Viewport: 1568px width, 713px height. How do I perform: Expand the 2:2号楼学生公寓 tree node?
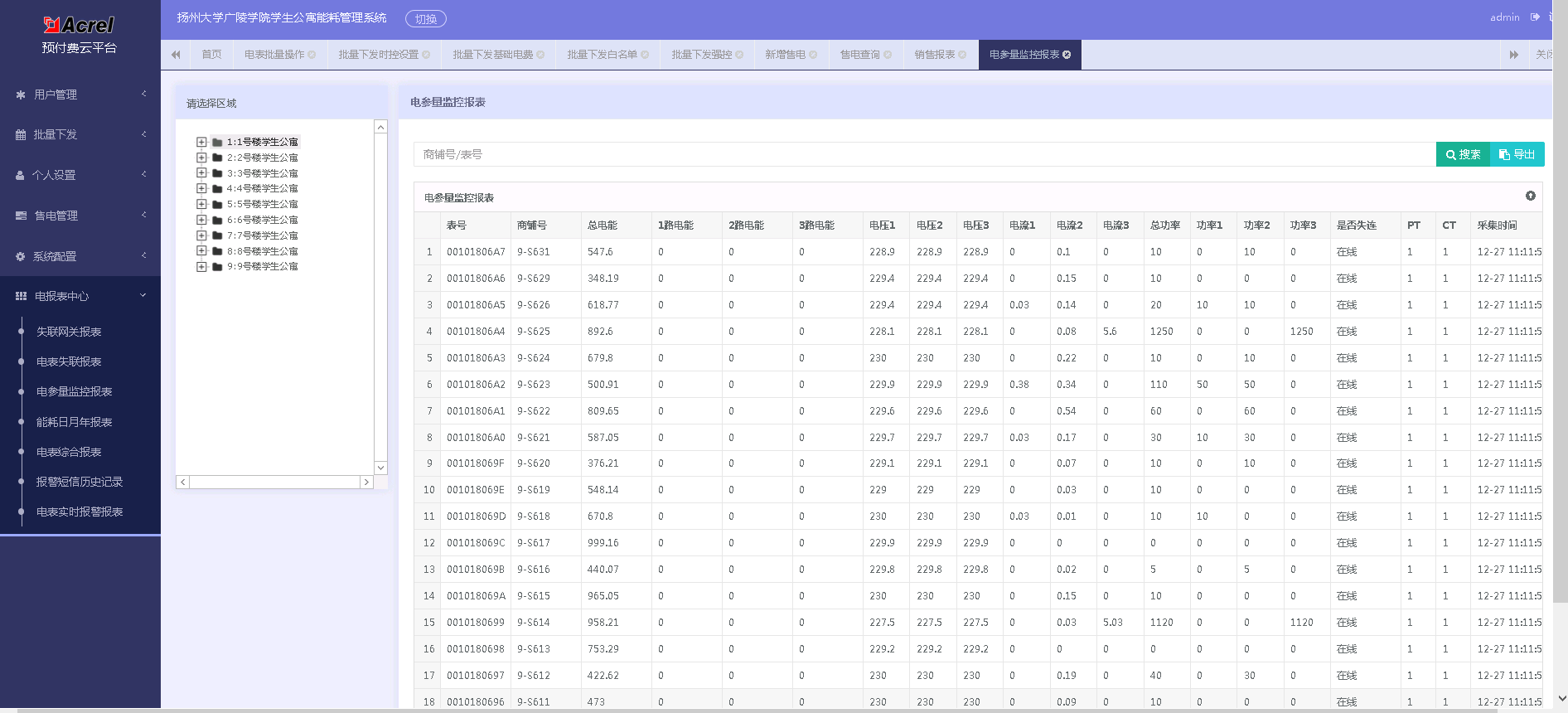tap(201, 158)
